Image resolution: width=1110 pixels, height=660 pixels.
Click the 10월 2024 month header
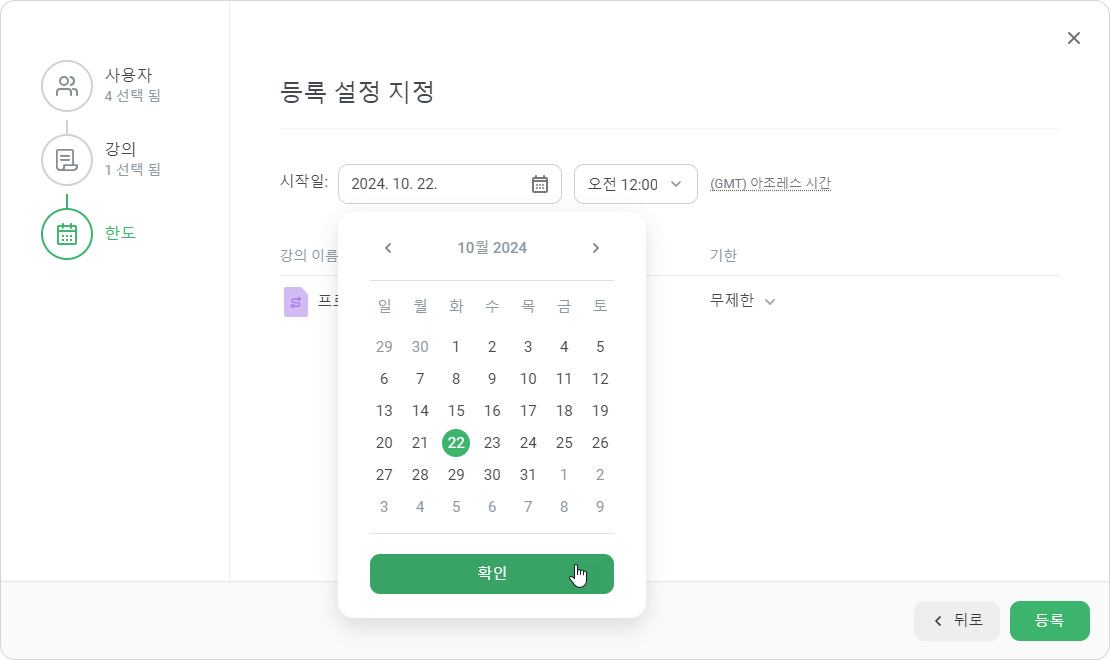click(492, 248)
